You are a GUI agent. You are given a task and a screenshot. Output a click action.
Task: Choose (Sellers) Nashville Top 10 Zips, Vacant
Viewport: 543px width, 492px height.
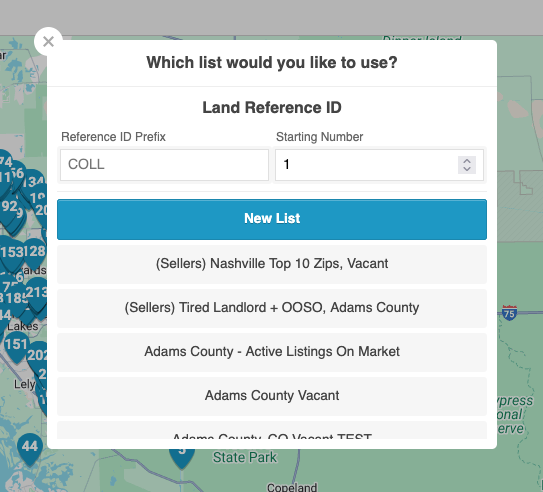(x=272, y=264)
